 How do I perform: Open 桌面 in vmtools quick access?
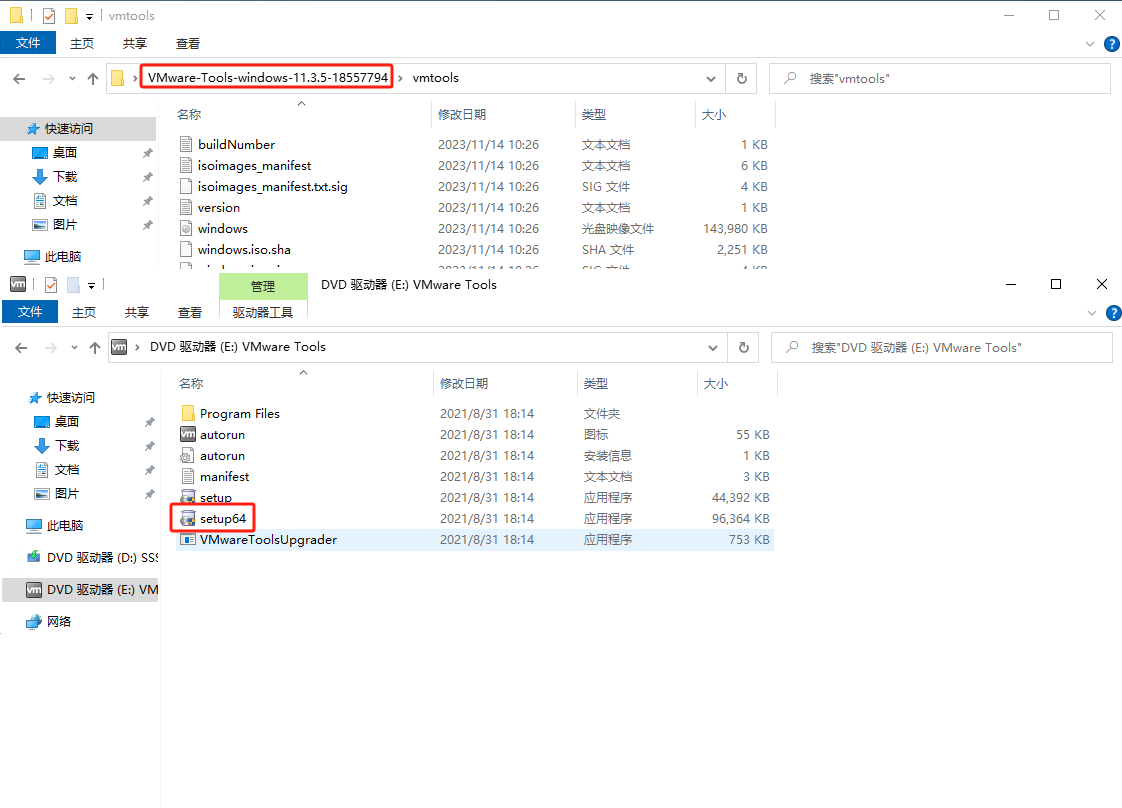point(56,152)
